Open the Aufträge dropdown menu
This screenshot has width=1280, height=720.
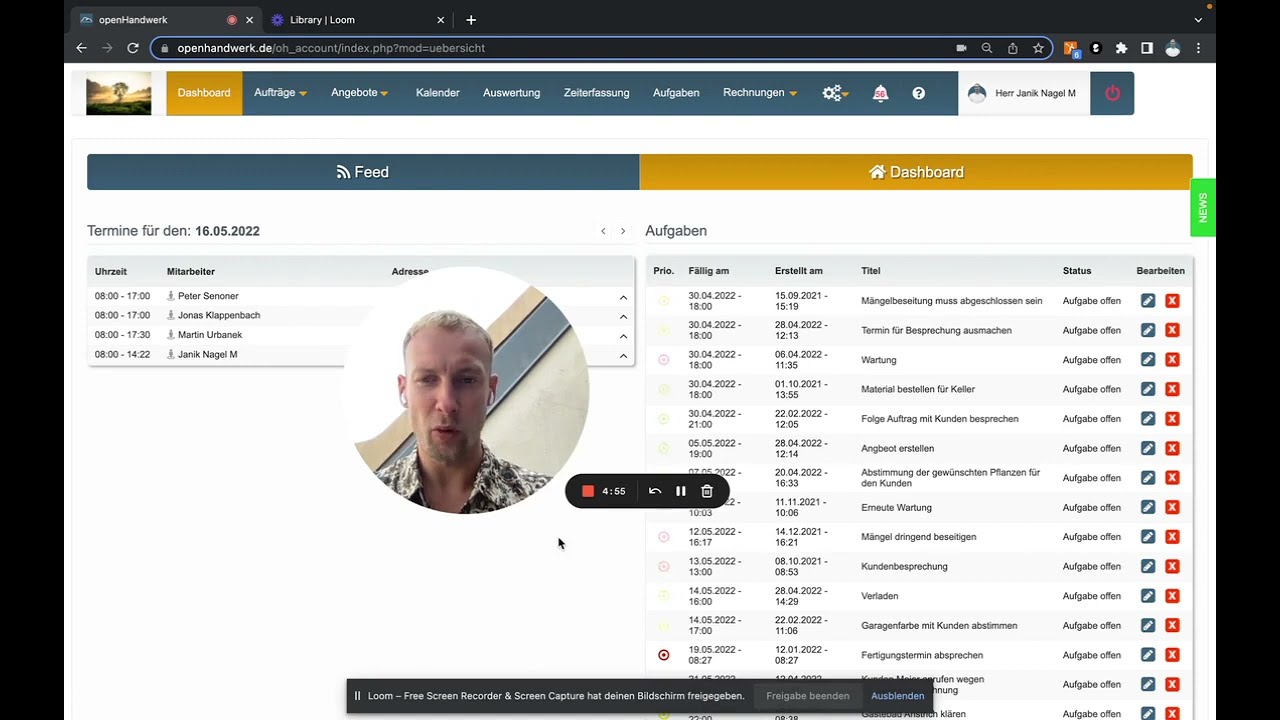click(x=280, y=93)
